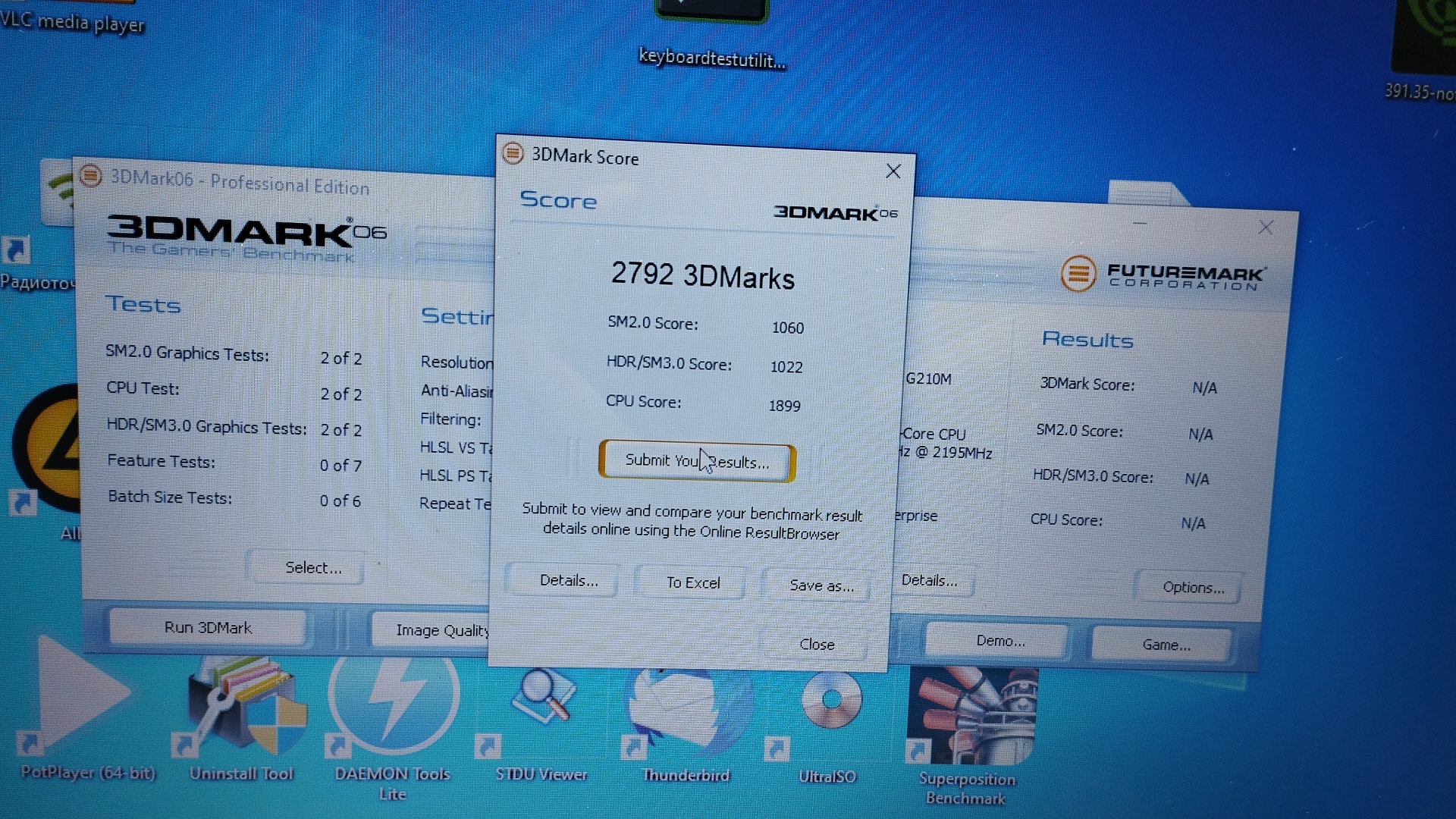This screenshot has height=819, width=1456.
Task: Click Run 3DMark button
Action: coord(208,628)
